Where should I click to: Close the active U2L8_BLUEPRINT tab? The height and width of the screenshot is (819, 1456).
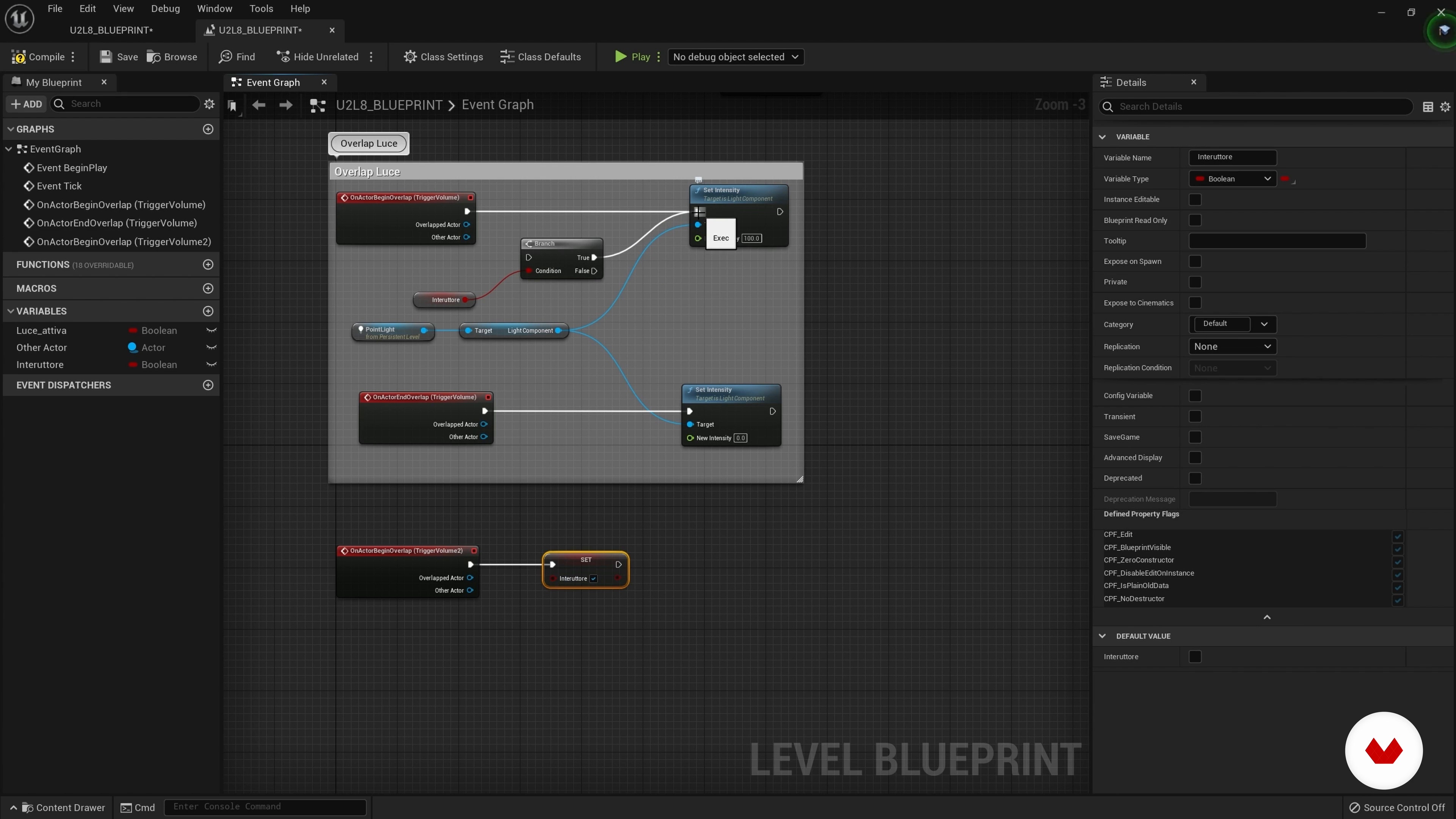pyautogui.click(x=333, y=30)
